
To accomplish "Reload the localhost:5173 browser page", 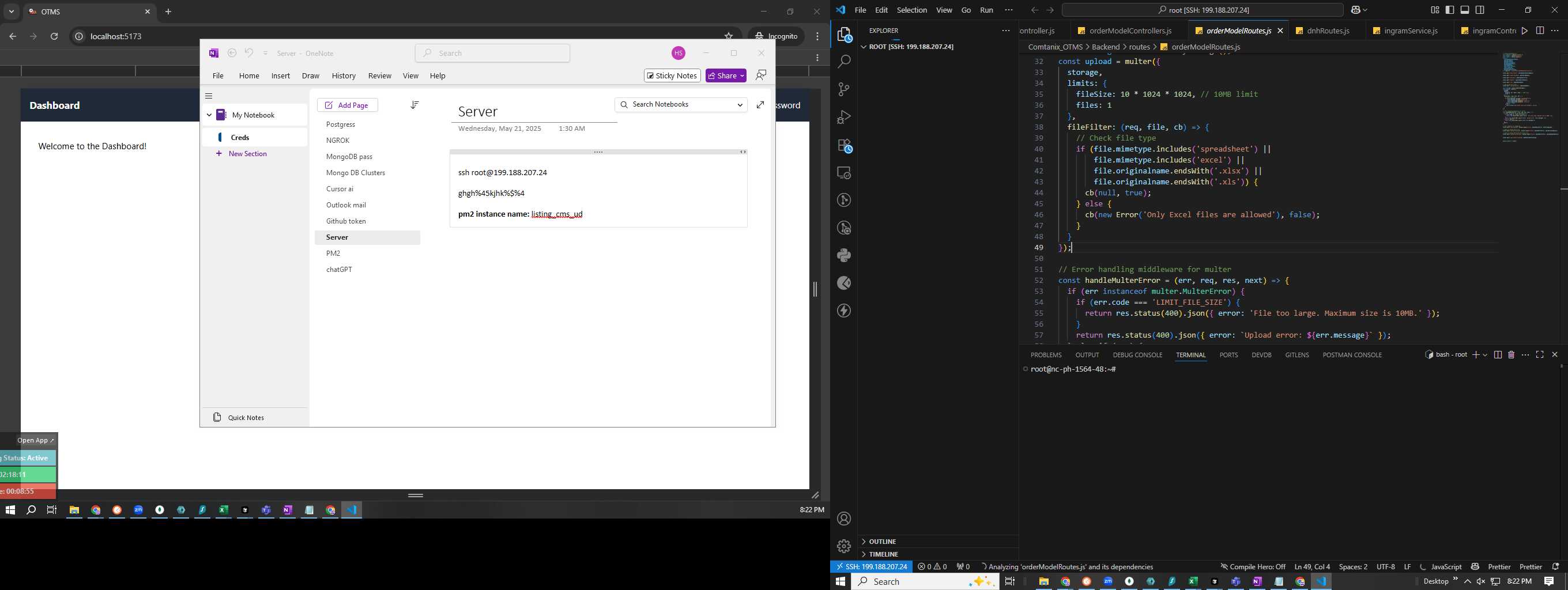I will (54, 36).
